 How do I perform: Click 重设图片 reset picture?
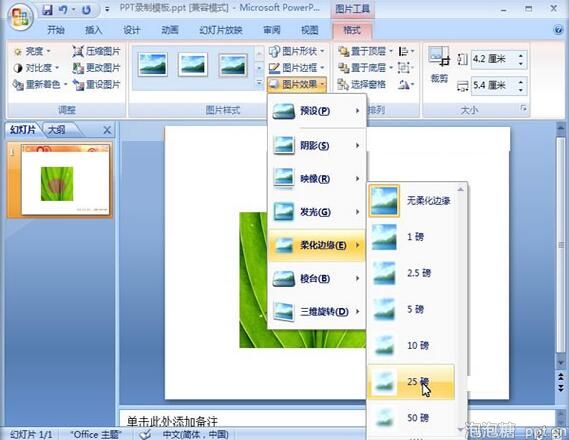click(x=96, y=85)
